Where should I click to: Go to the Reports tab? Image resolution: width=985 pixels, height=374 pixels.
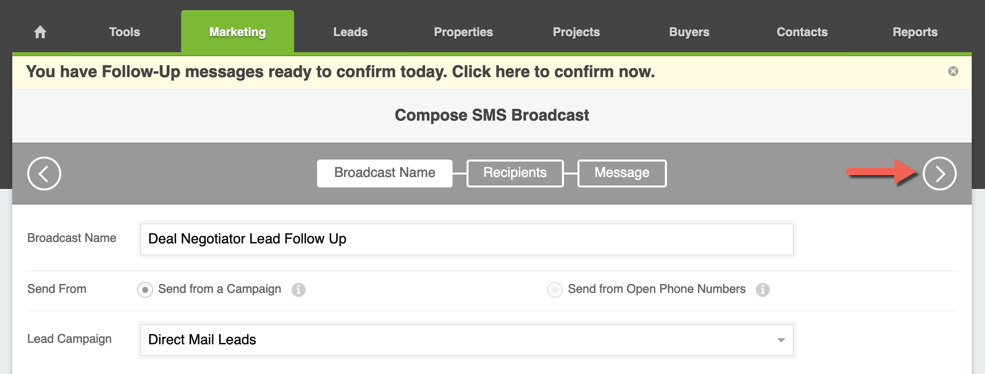point(915,32)
